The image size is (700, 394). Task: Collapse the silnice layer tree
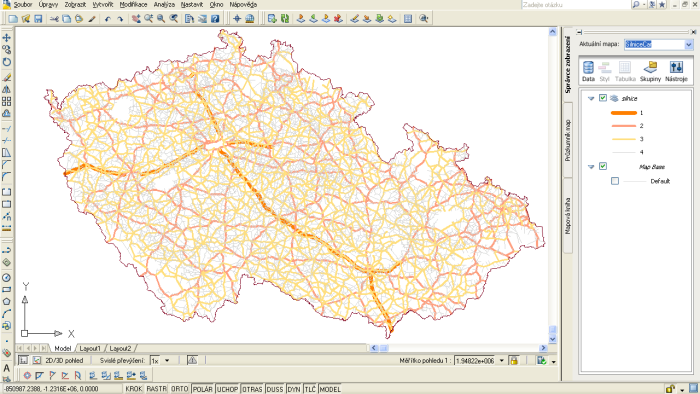pyautogui.click(x=591, y=99)
